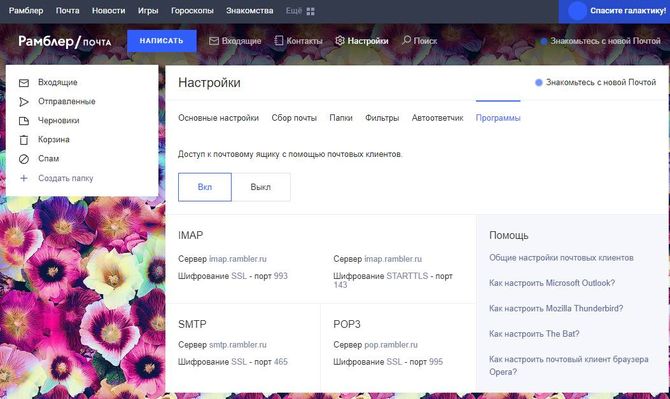This screenshot has width=670, height=399.
Task: Click imap.rambler.ru under SSL port 993
Action: [238, 259]
